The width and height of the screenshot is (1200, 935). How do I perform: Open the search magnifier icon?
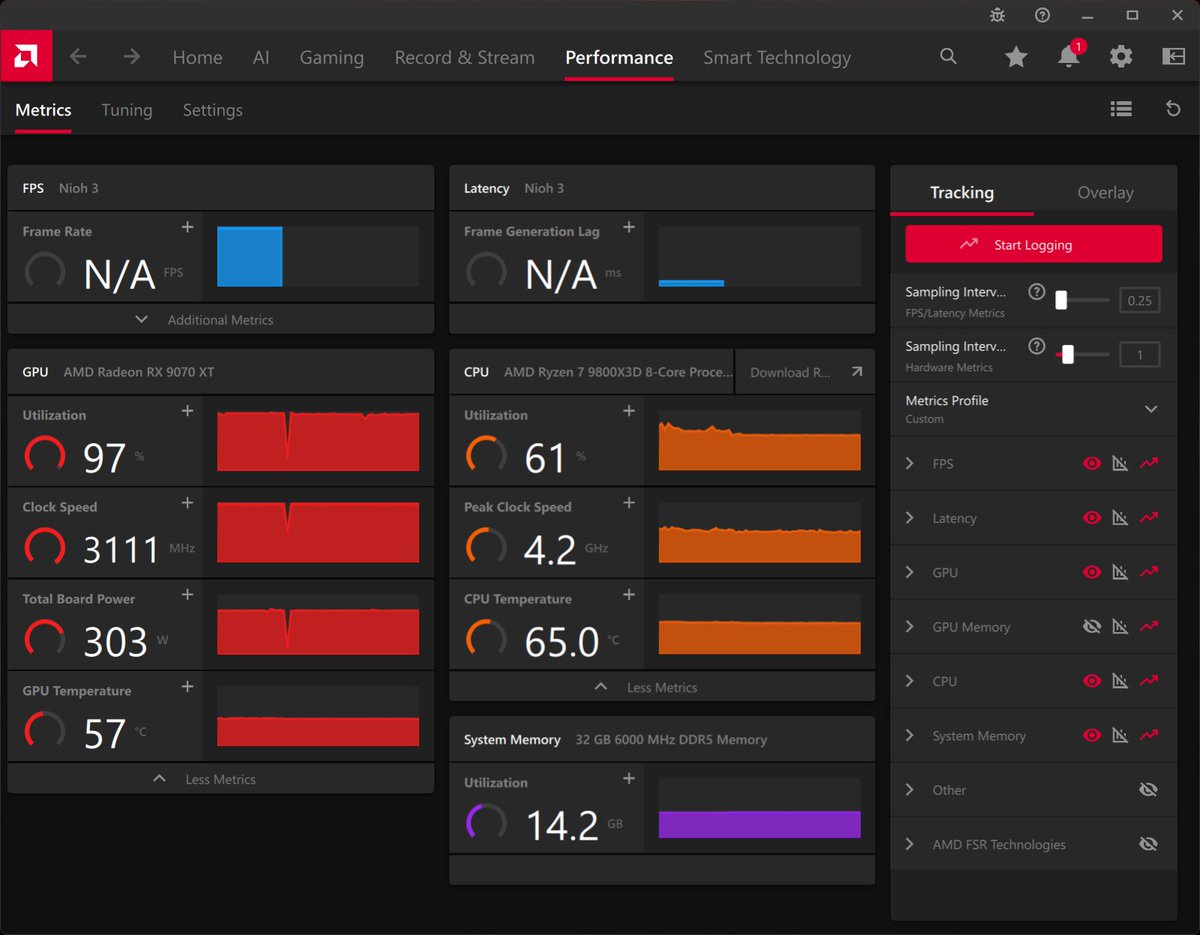click(x=949, y=57)
